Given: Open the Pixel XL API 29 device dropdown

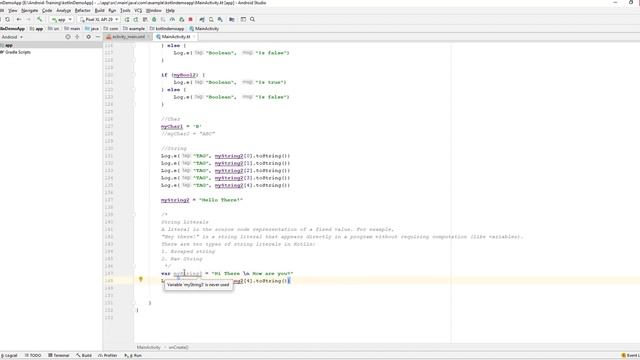Looking at the screenshot, I should (99, 19).
